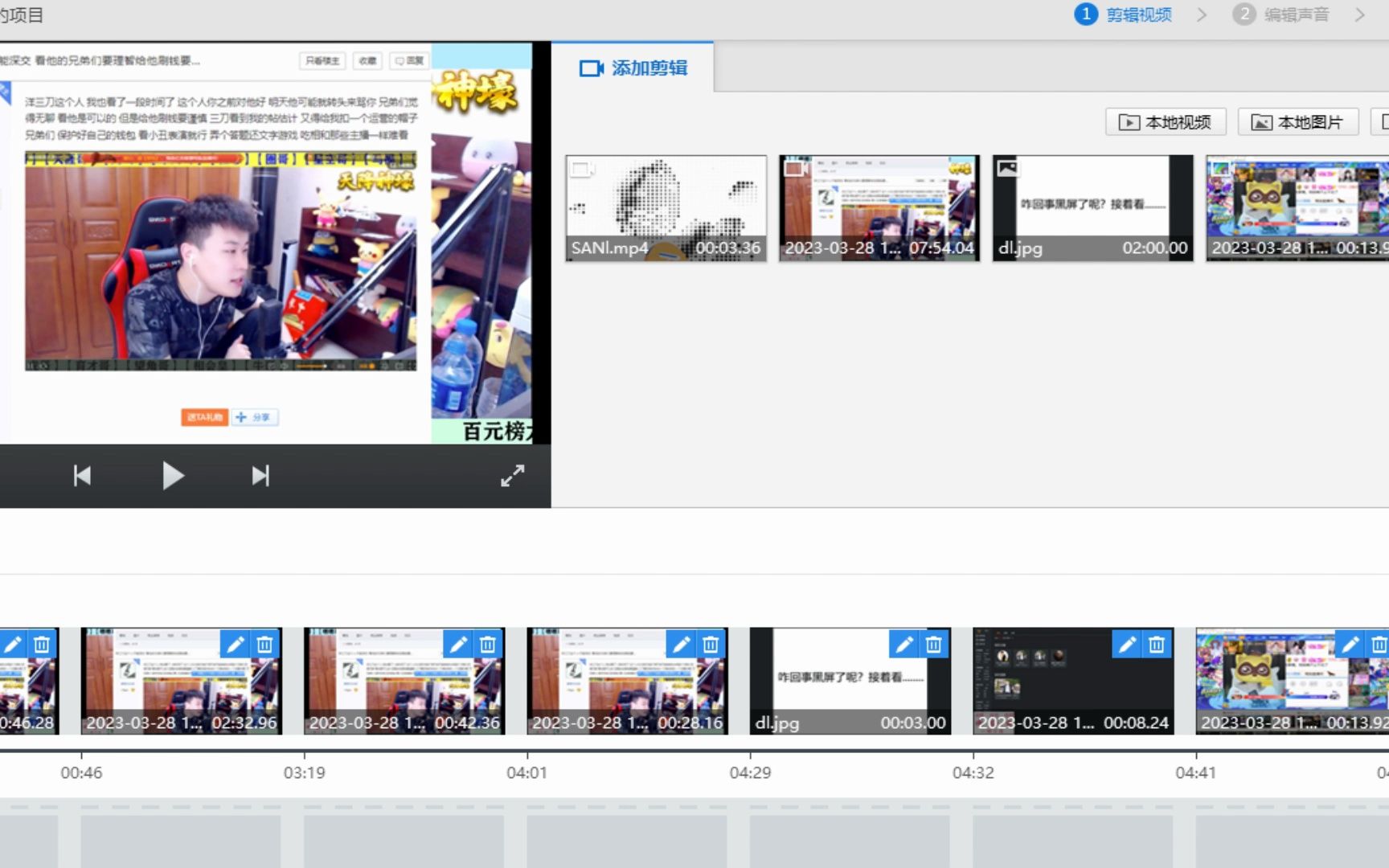Click the 04:41 timeline marker
The image size is (1389, 868).
pos(1195,772)
